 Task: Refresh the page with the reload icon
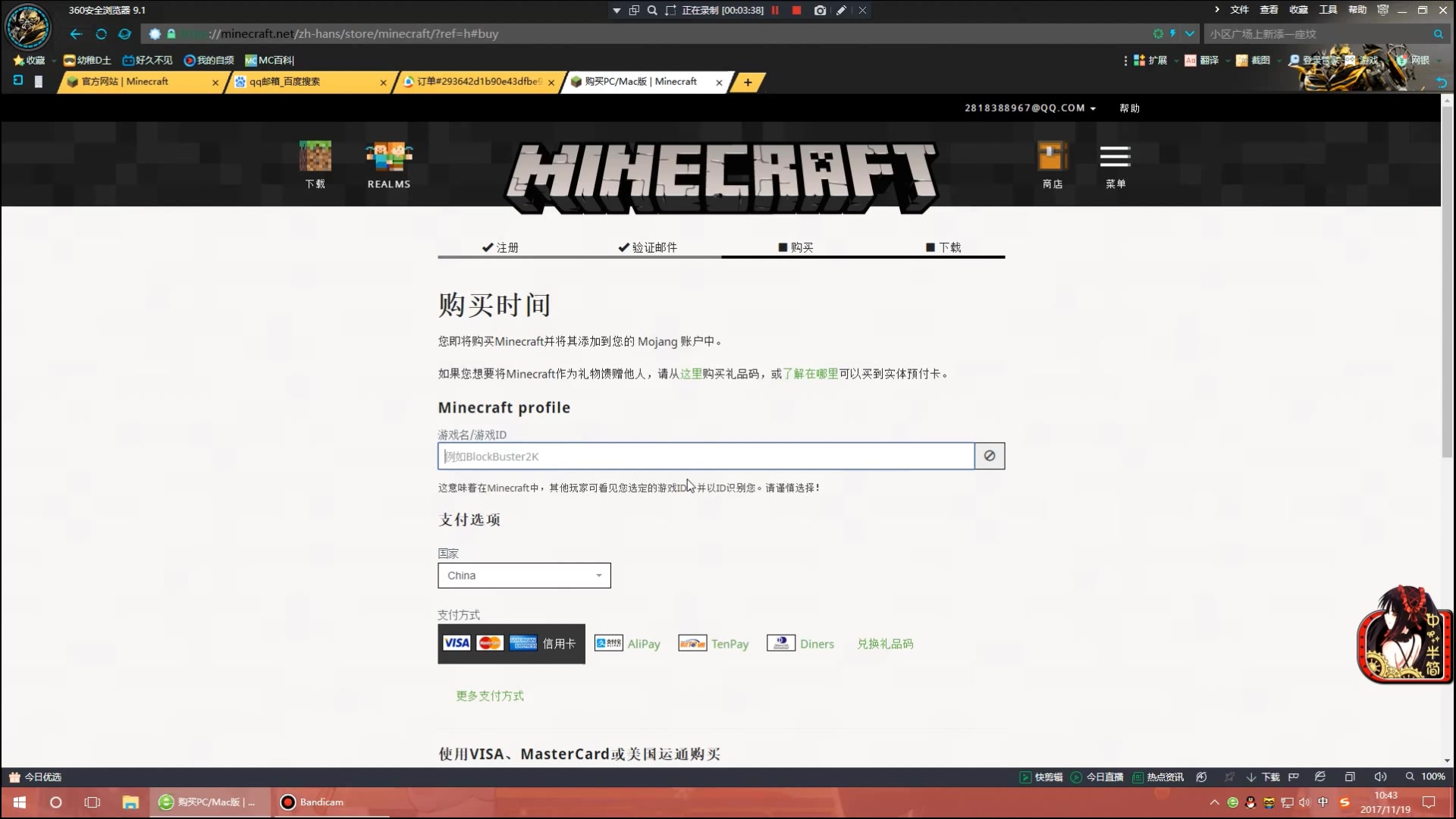pos(101,34)
